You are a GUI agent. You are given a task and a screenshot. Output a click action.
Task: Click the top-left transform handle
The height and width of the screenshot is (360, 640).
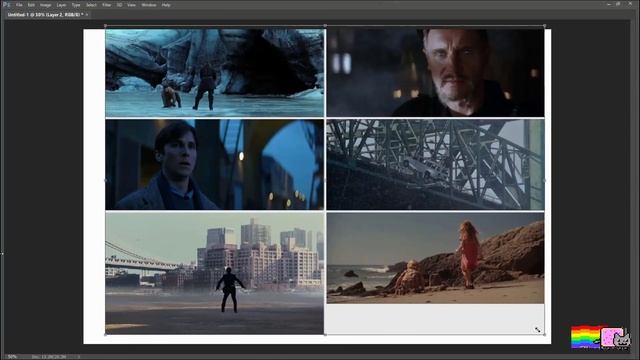click(x=106, y=26)
